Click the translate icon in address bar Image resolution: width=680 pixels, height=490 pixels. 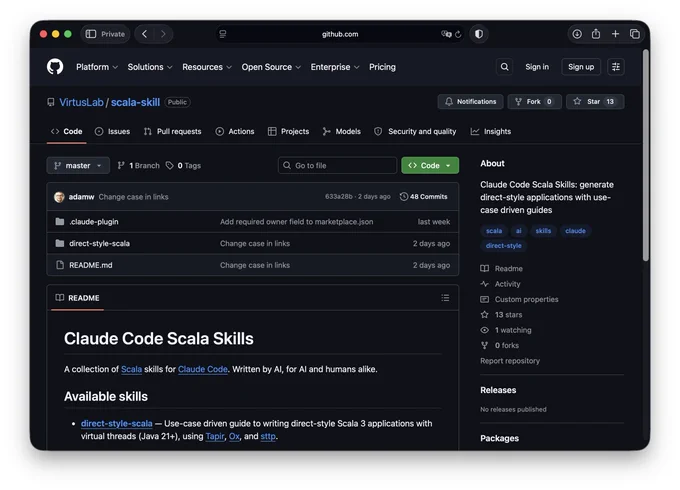click(446, 34)
